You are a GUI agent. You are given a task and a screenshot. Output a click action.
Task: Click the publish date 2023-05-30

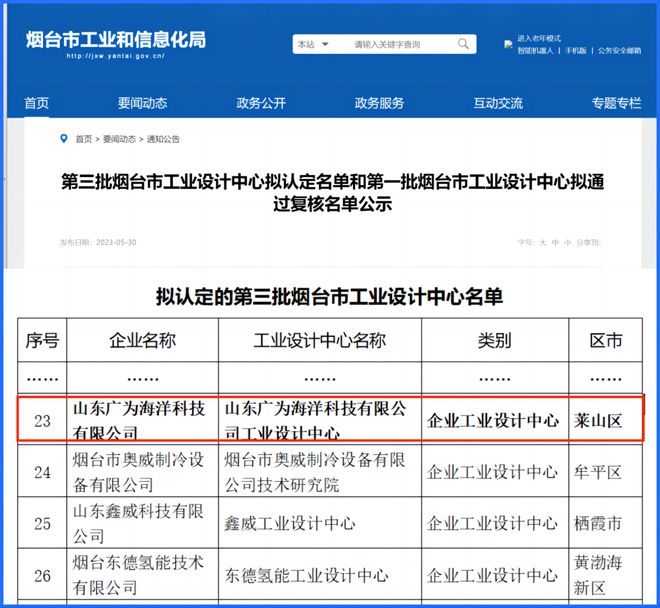coord(116,242)
